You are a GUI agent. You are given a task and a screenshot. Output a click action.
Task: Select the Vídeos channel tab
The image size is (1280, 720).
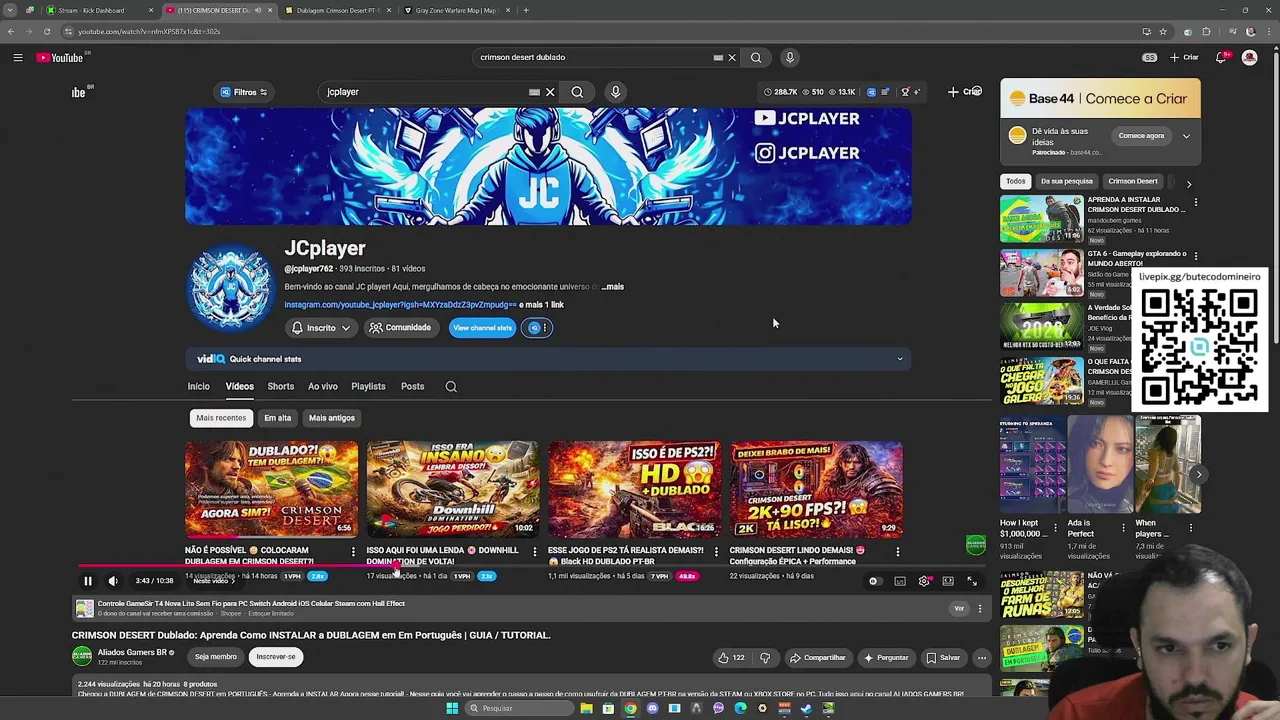(239, 386)
